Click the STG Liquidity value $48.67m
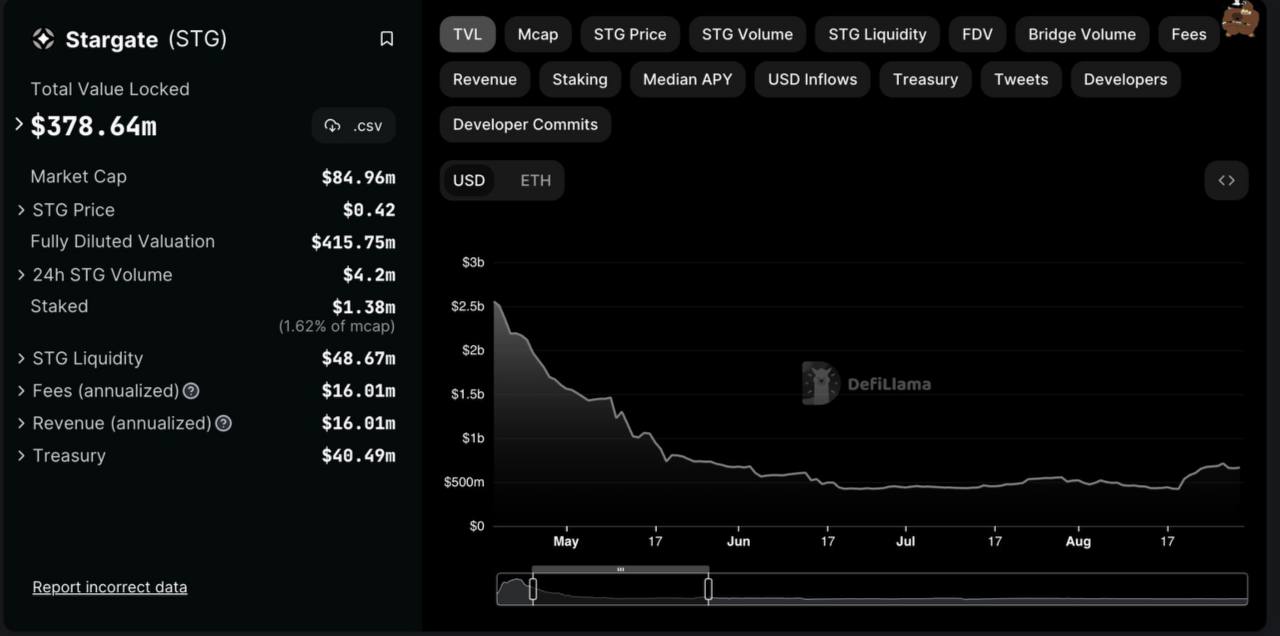The image size is (1280, 636). click(x=358, y=358)
